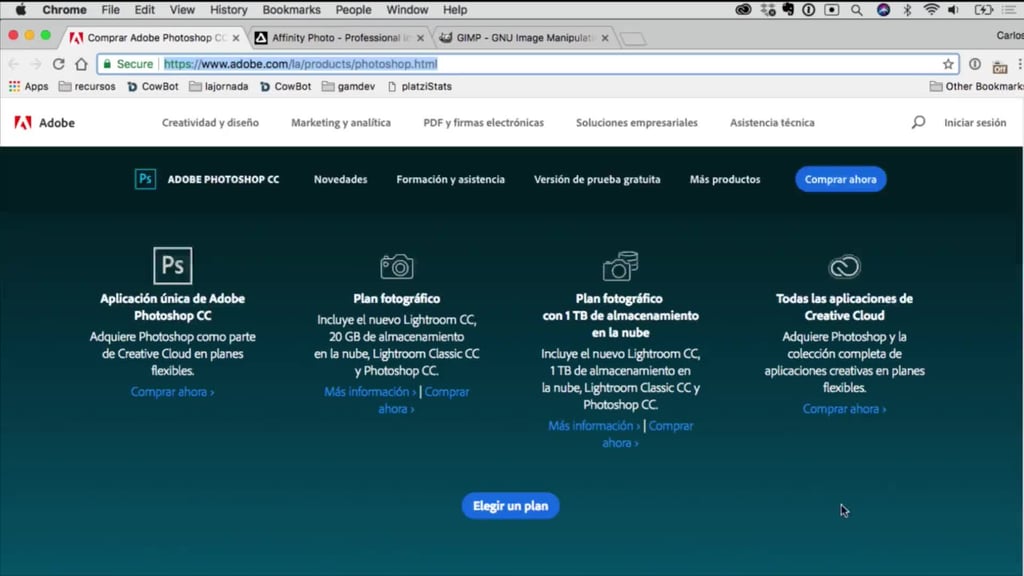Open the Siri icon in the menu bar
This screenshot has height=576, width=1024.
coord(883,10)
